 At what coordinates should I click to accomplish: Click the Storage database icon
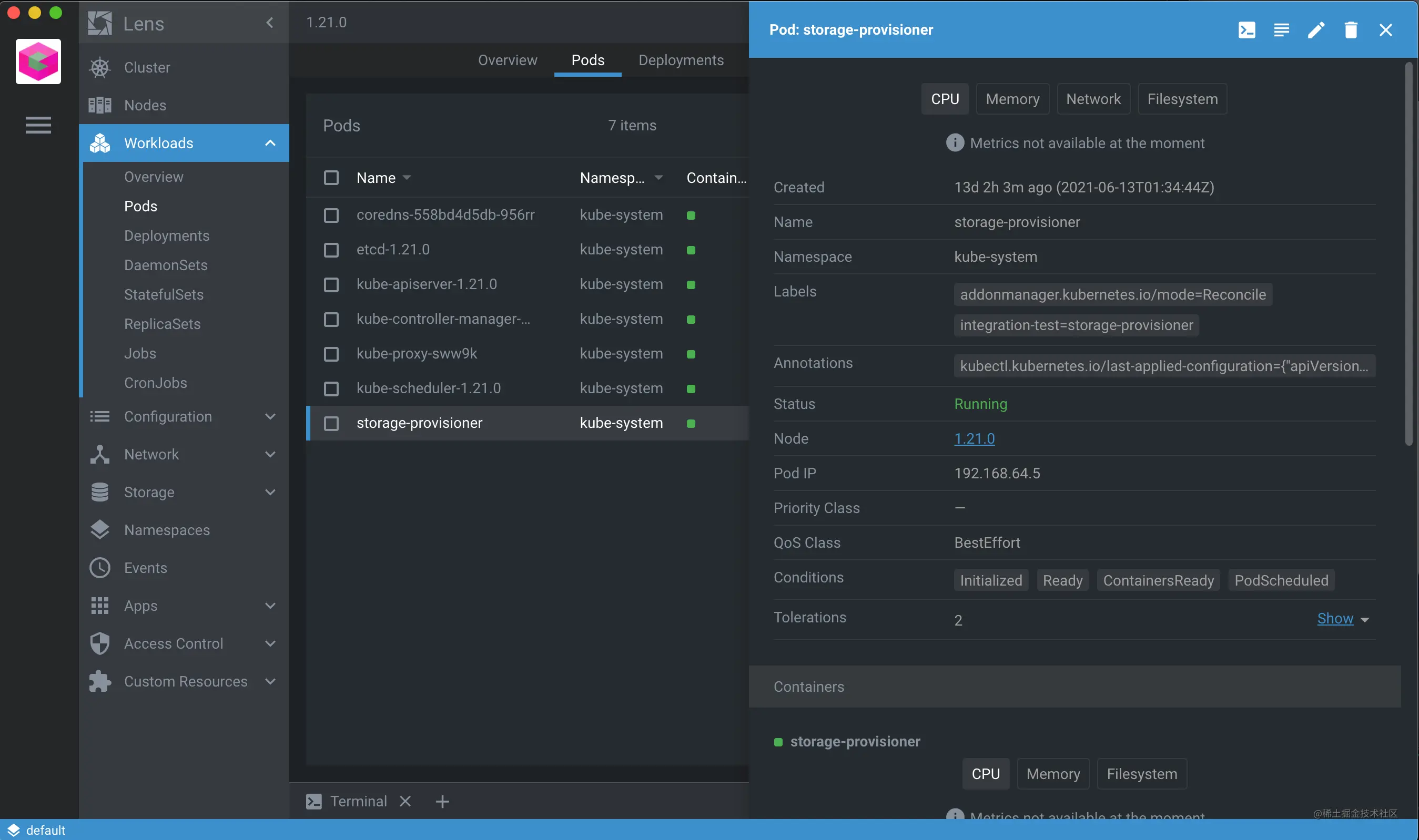click(100, 493)
